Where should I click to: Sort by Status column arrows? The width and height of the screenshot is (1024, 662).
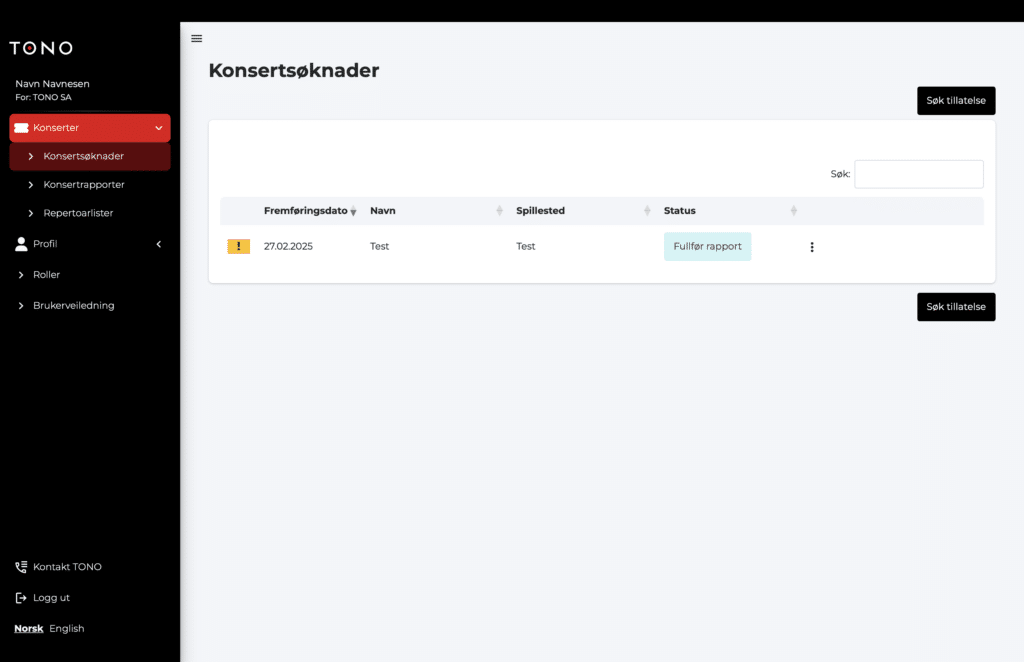coord(793,210)
